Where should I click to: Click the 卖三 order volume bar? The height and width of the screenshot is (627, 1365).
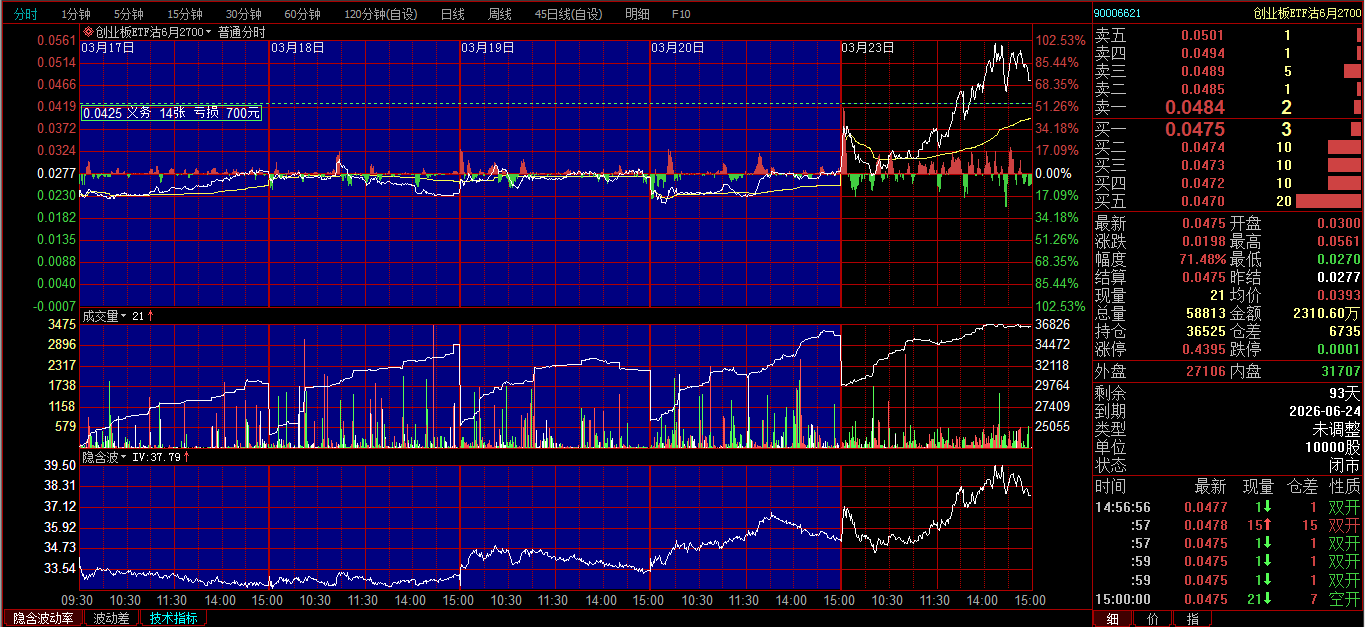click(x=1356, y=71)
